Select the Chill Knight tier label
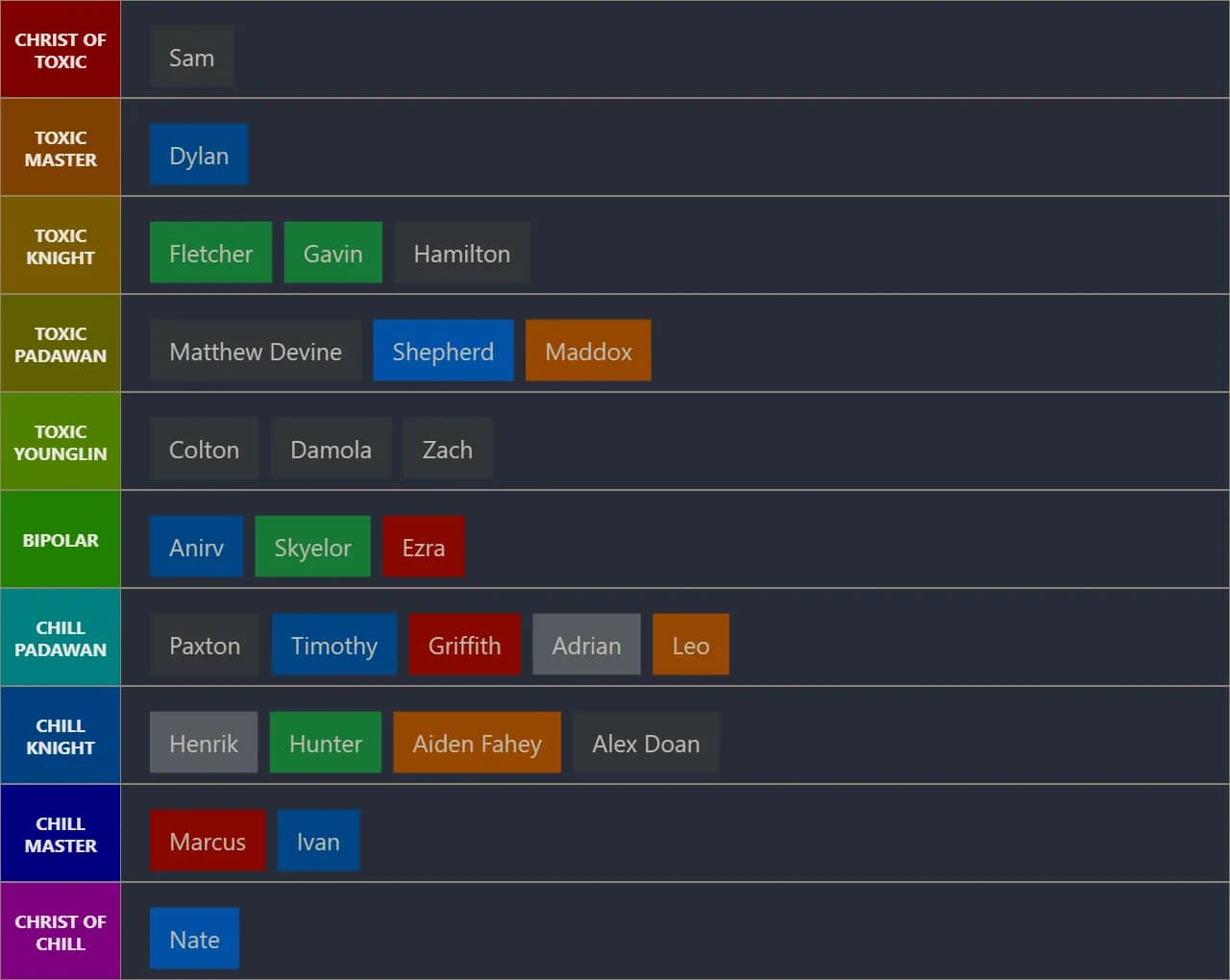The image size is (1230, 980). [61, 736]
